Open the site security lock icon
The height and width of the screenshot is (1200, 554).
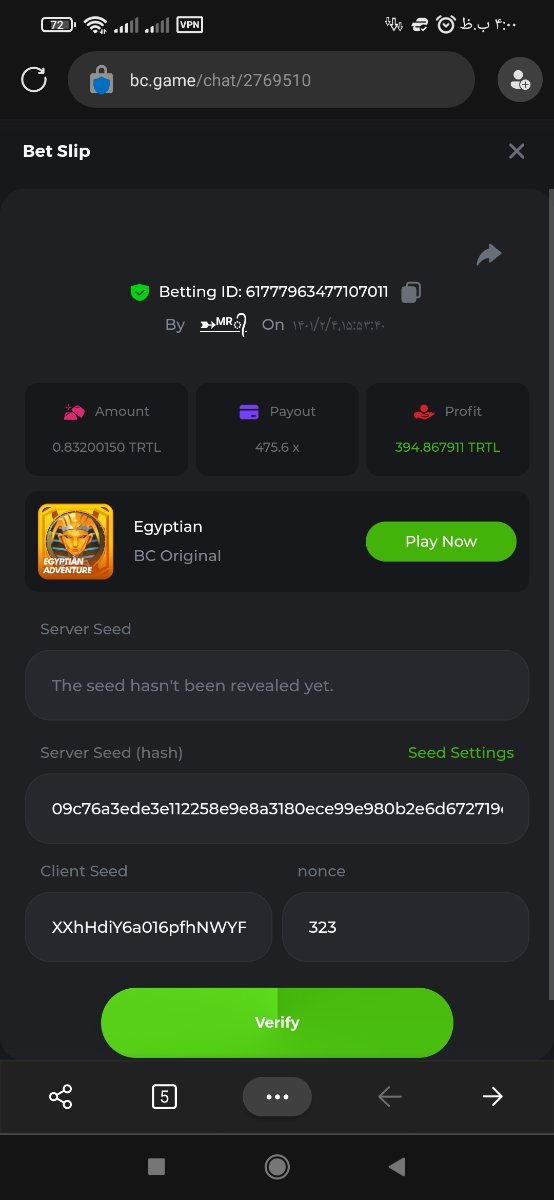[x=101, y=79]
